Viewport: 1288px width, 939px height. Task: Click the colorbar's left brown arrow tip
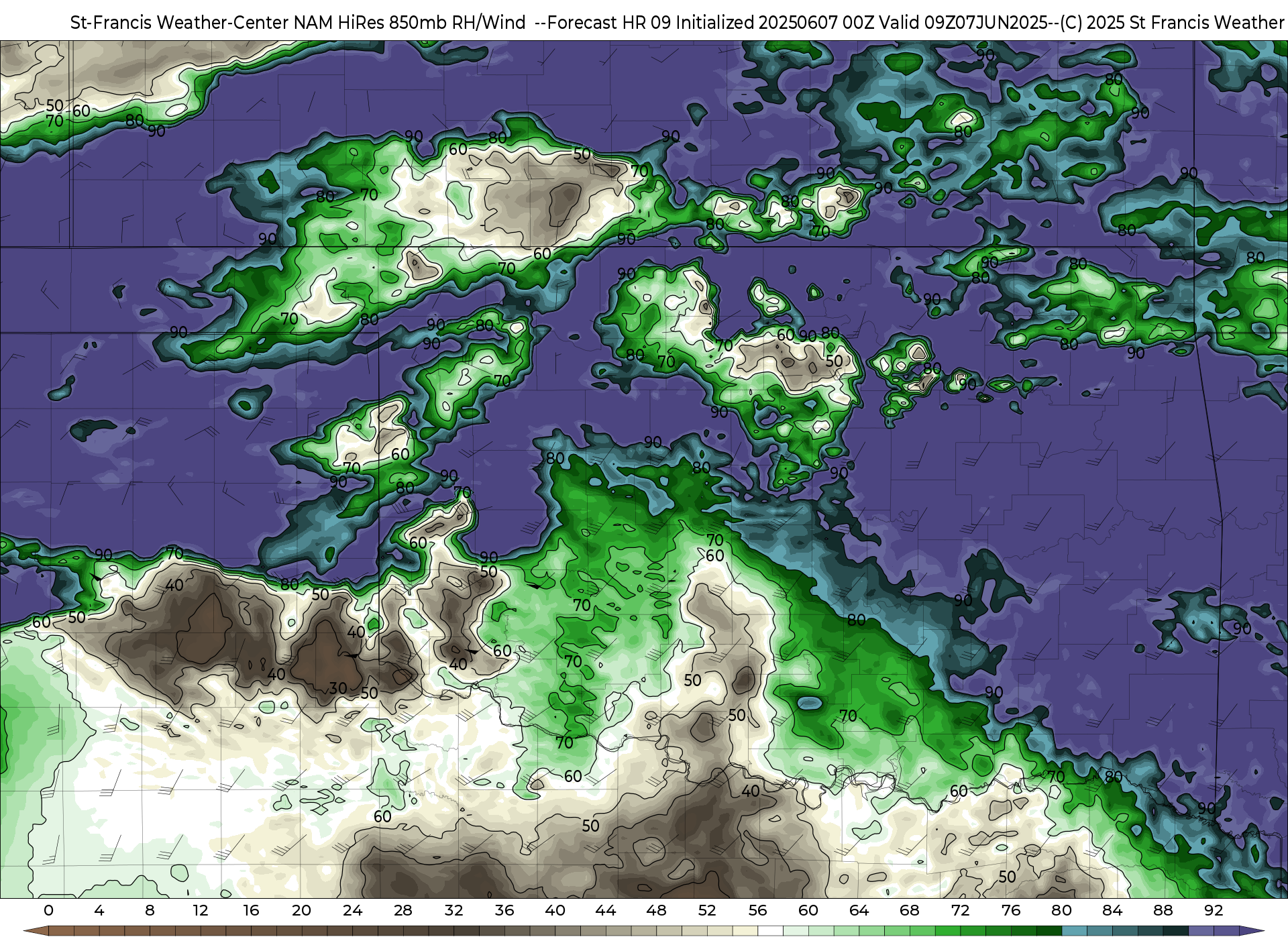click(35, 931)
